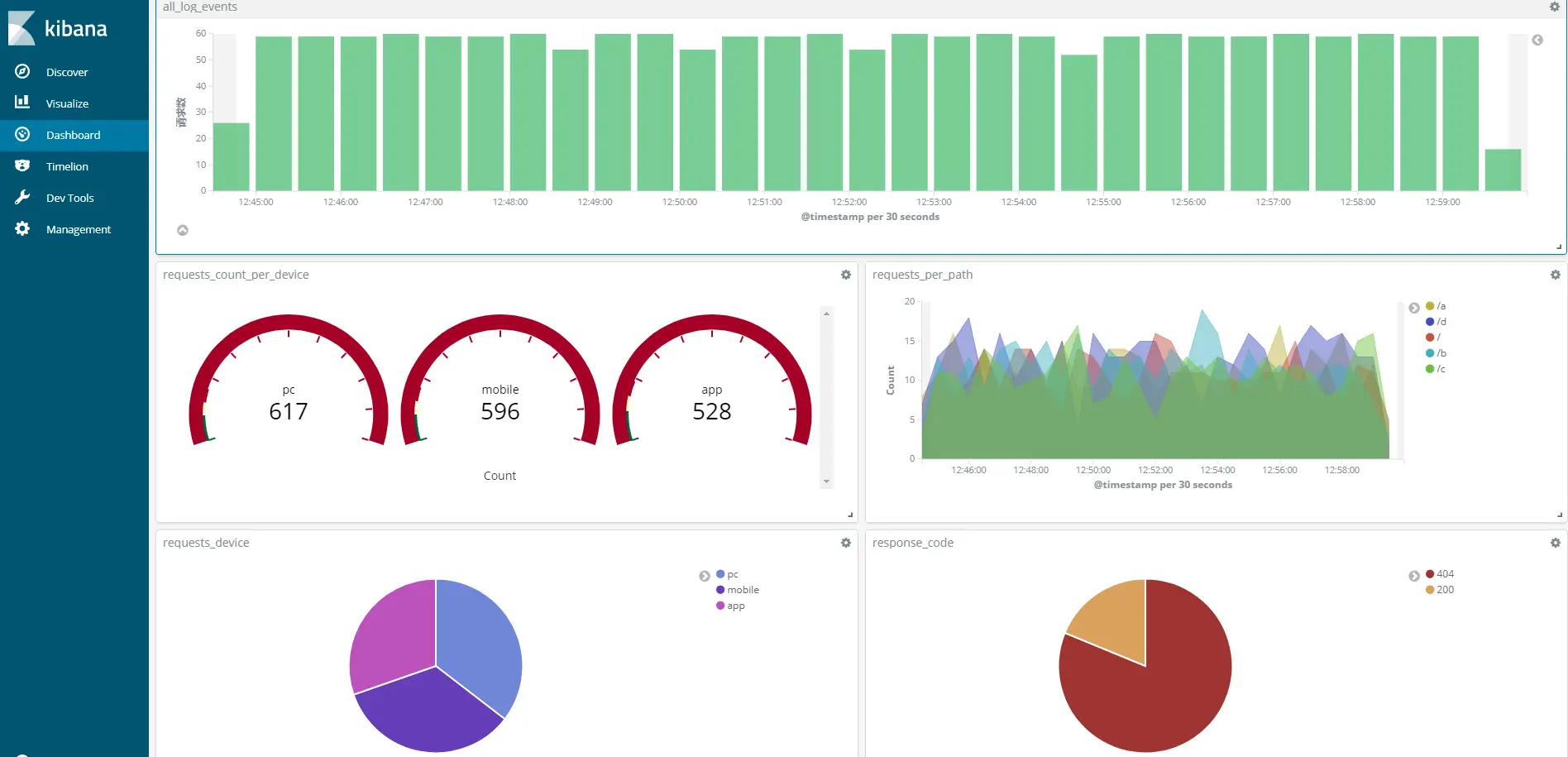Open response_code panel gear settings

[1555, 543]
